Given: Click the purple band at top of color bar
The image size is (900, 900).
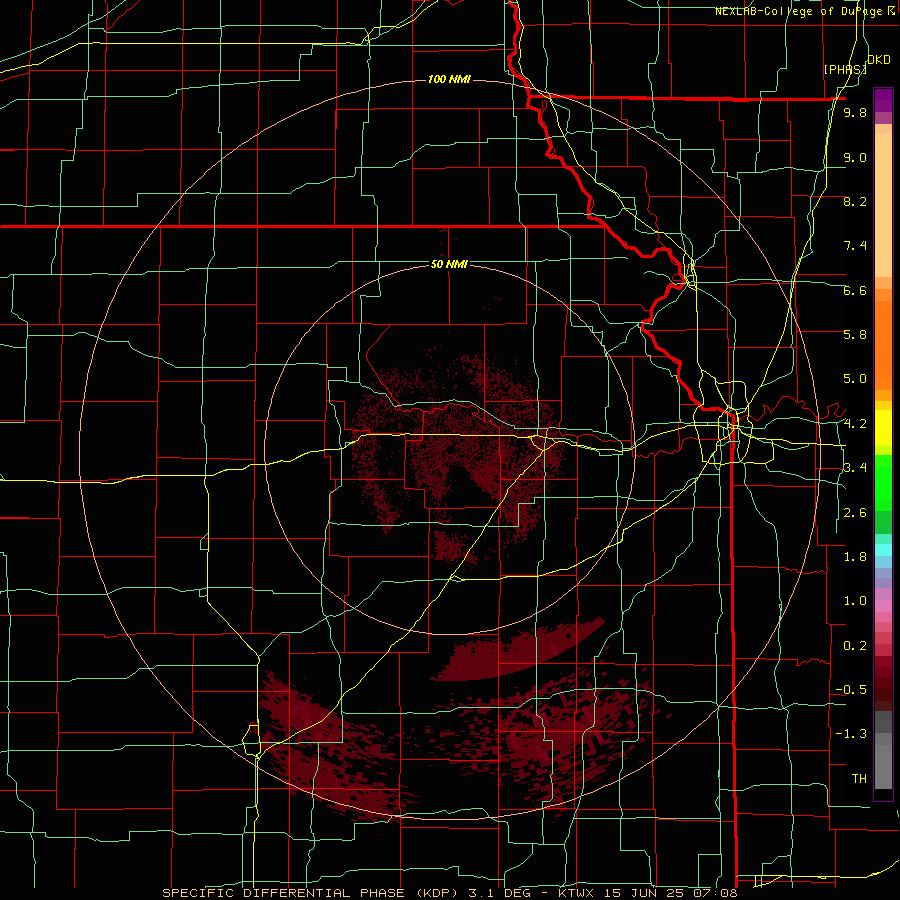Looking at the screenshot, I should click(883, 100).
